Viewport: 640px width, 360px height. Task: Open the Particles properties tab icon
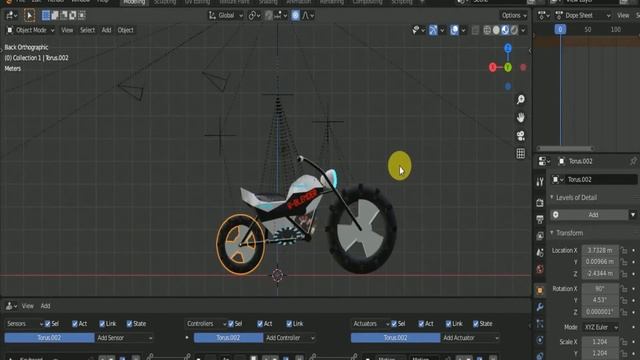coord(540,324)
